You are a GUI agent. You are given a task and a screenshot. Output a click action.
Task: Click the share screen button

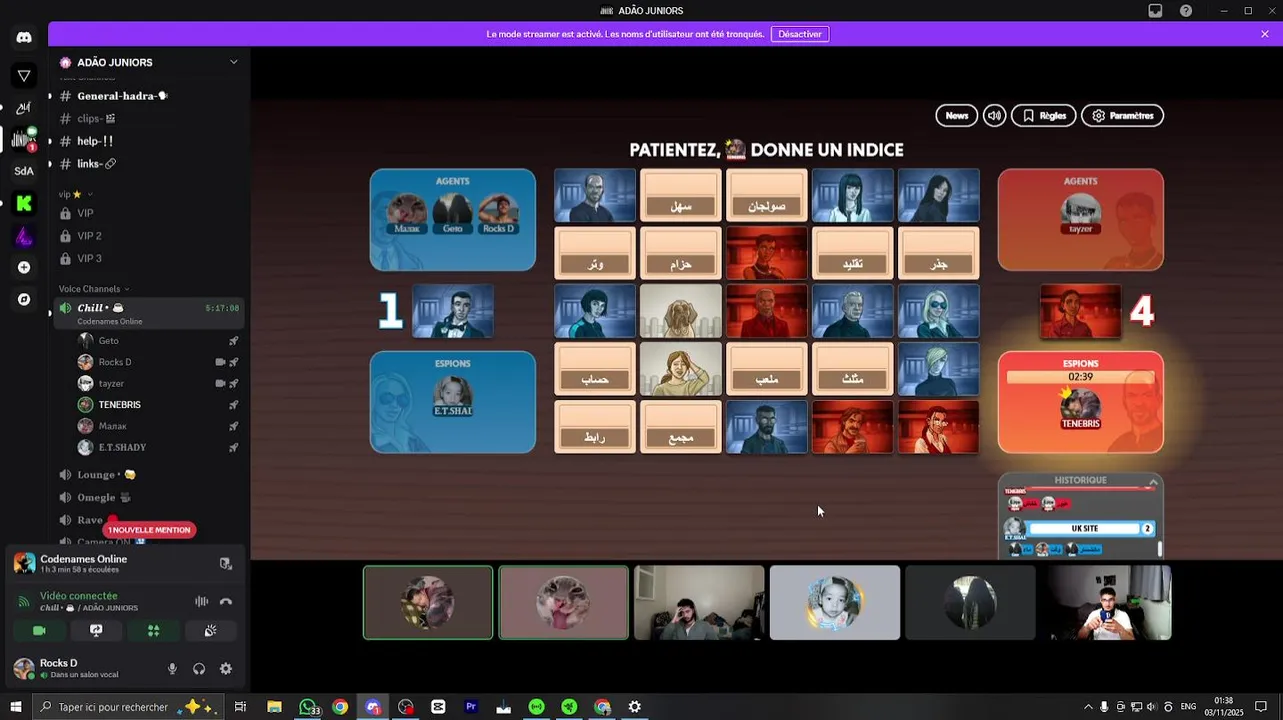tap(96, 631)
